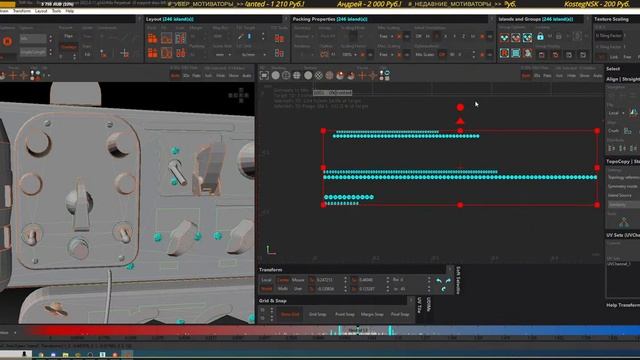Collapse the Transform panel
Image resolution: width=640 pixels, height=360 pixels.
click(x=450, y=269)
